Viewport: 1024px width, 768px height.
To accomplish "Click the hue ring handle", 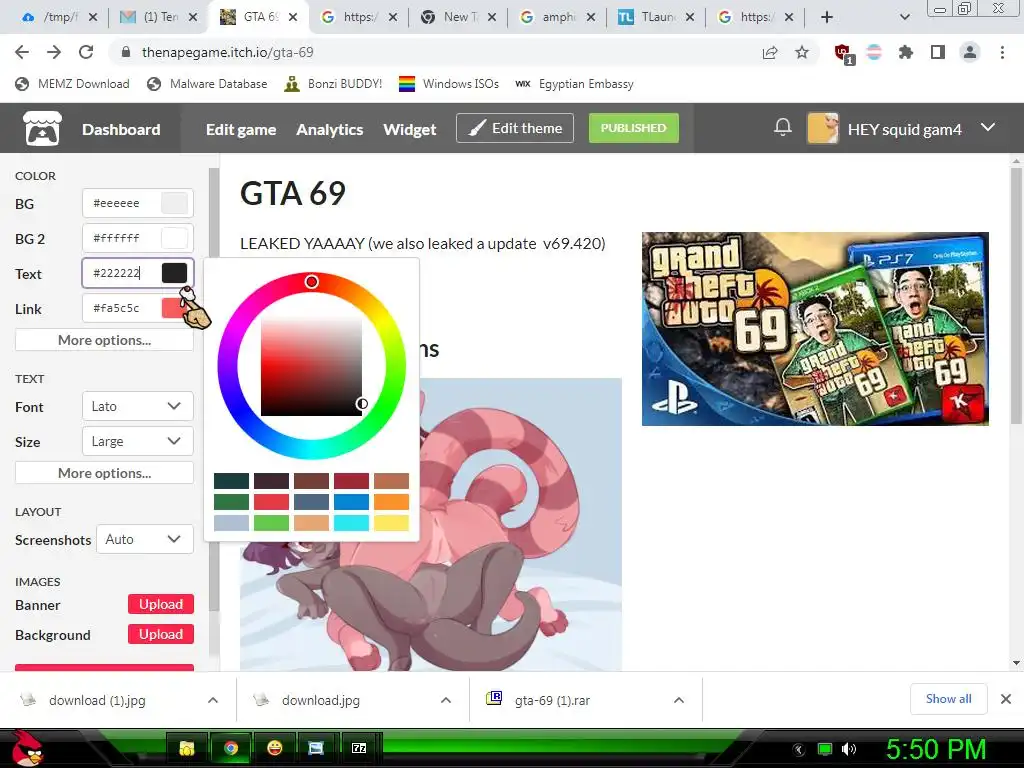I will tap(312, 281).
